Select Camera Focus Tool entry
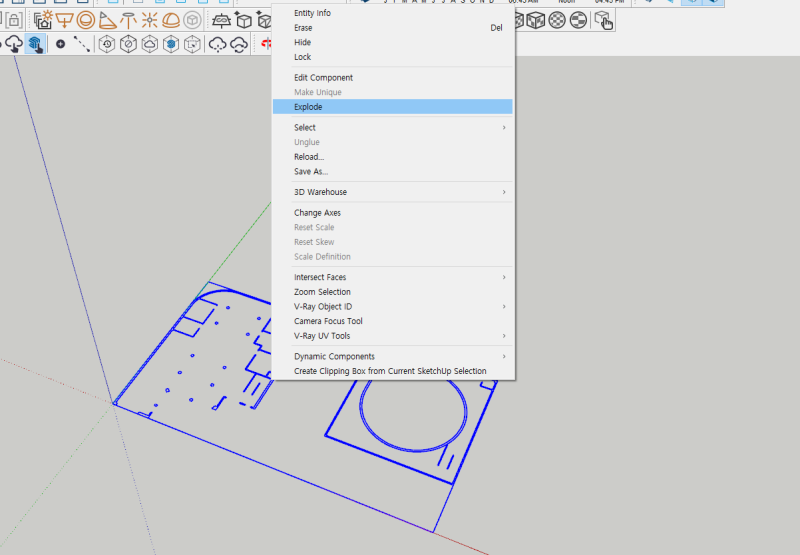 [392, 321]
